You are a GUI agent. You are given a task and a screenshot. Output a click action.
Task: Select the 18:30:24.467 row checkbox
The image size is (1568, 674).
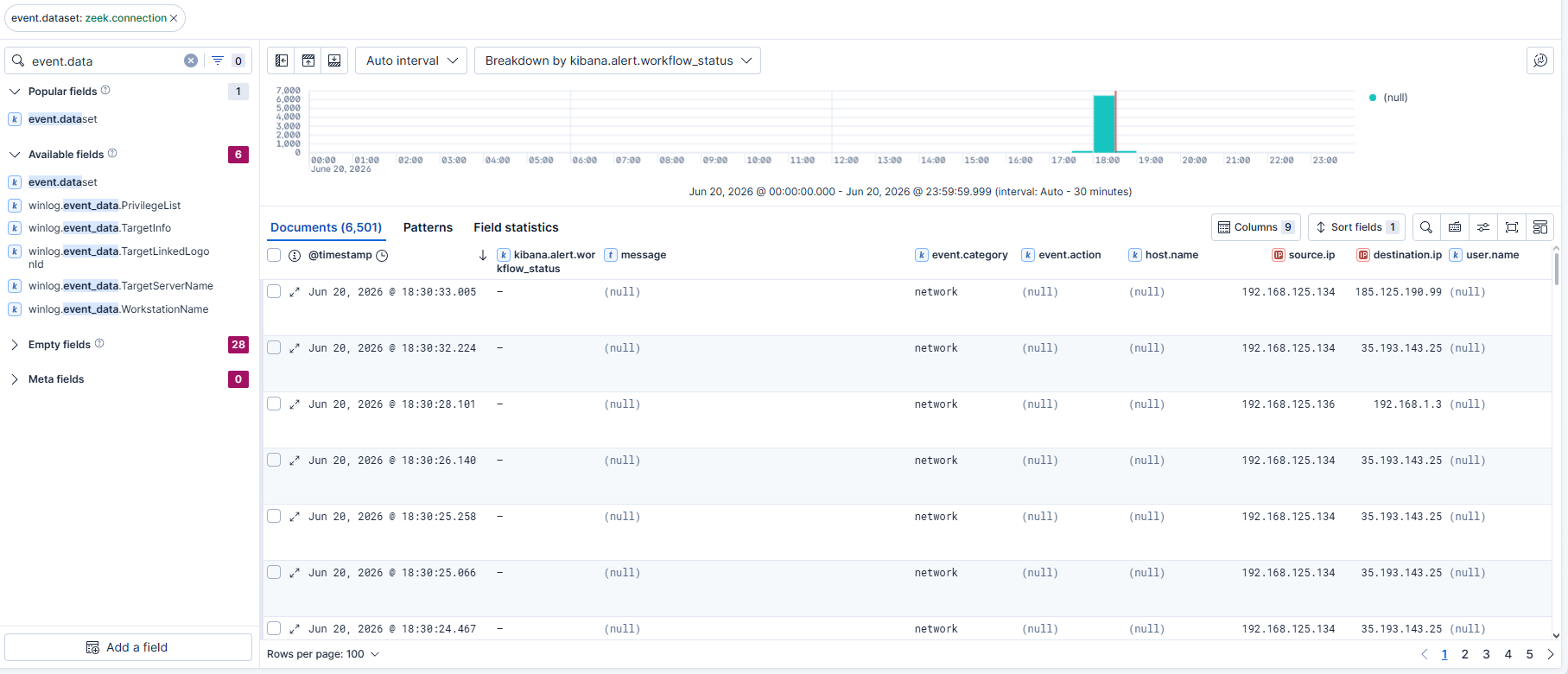(x=274, y=628)
